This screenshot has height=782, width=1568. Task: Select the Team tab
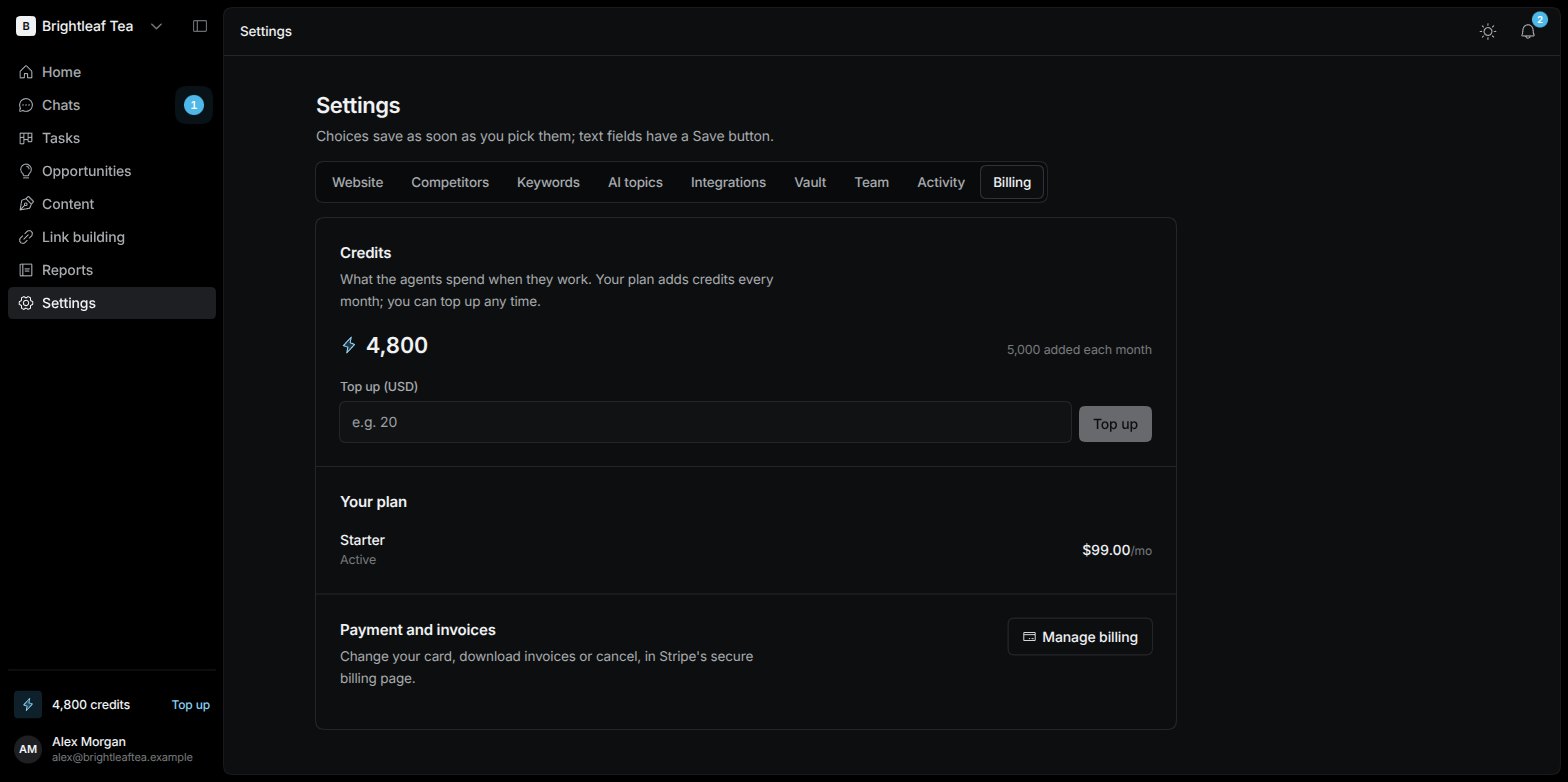pos(871,182)
